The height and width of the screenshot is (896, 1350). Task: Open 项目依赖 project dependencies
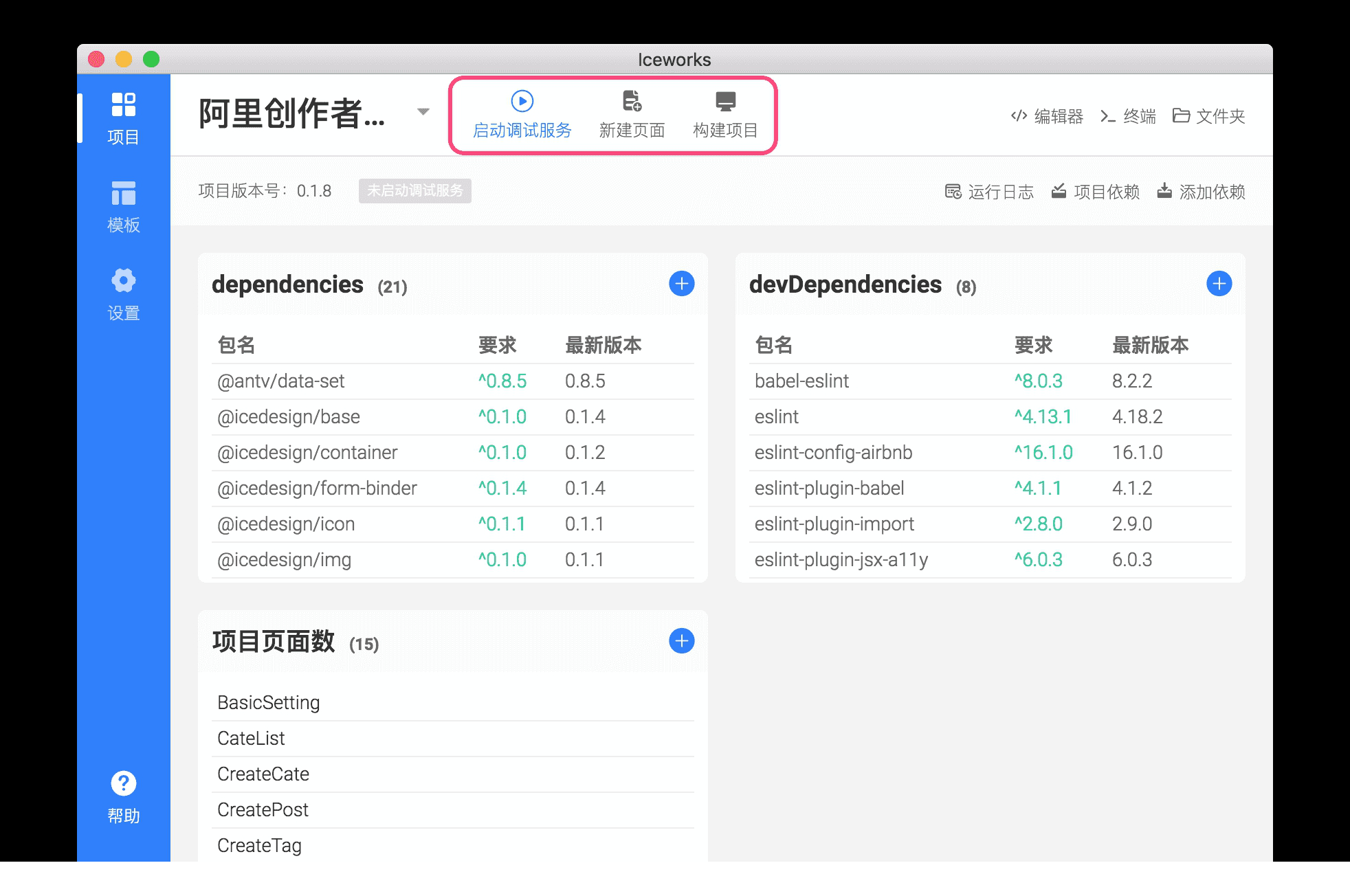click(x=1096, y=192)
